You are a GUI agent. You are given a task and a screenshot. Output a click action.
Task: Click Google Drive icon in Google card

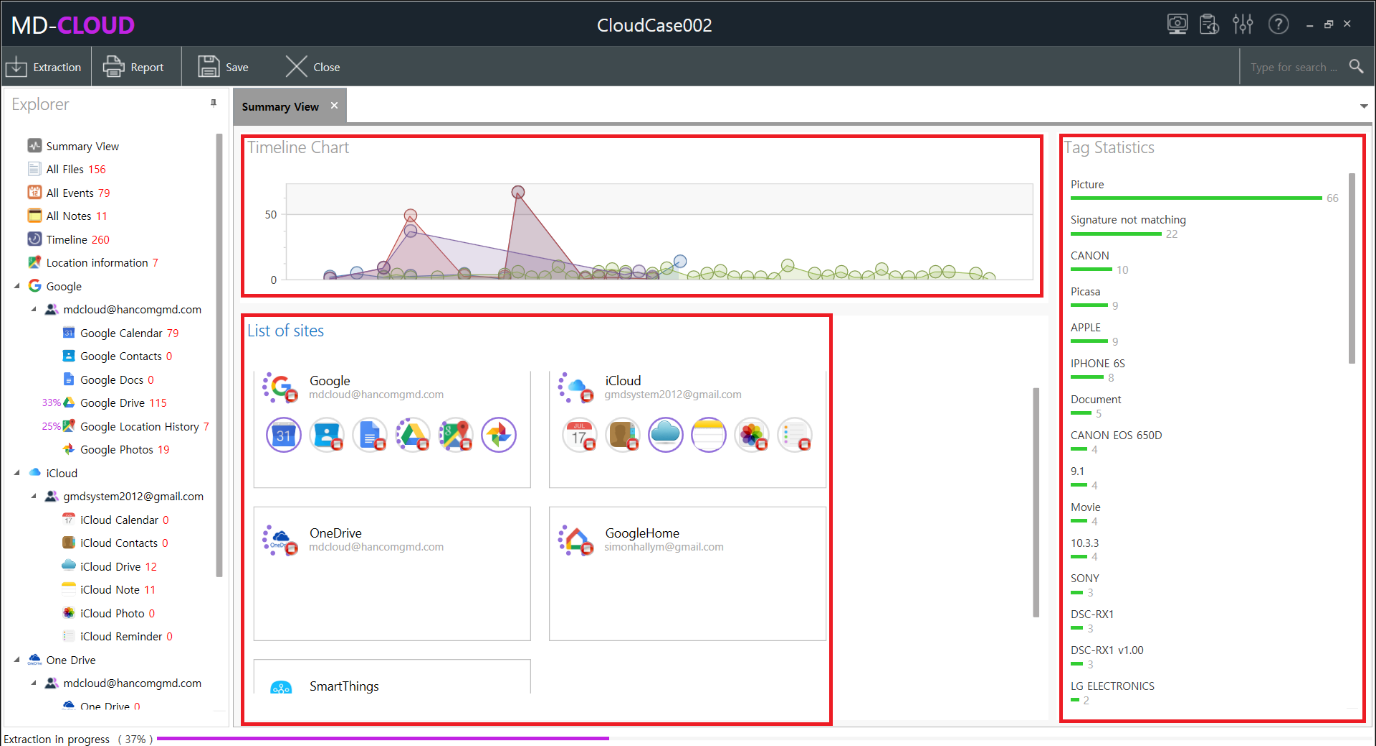tap(413, 435)
